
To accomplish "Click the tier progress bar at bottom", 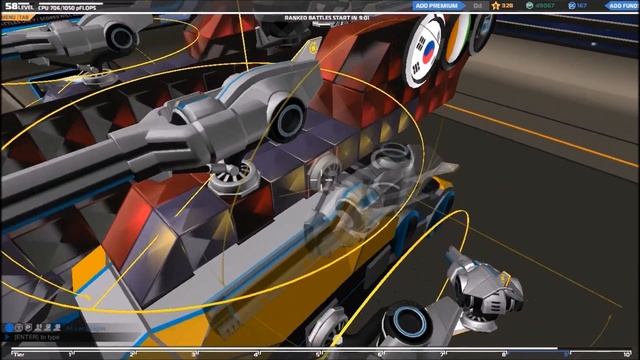I will (x=321, y=349).
